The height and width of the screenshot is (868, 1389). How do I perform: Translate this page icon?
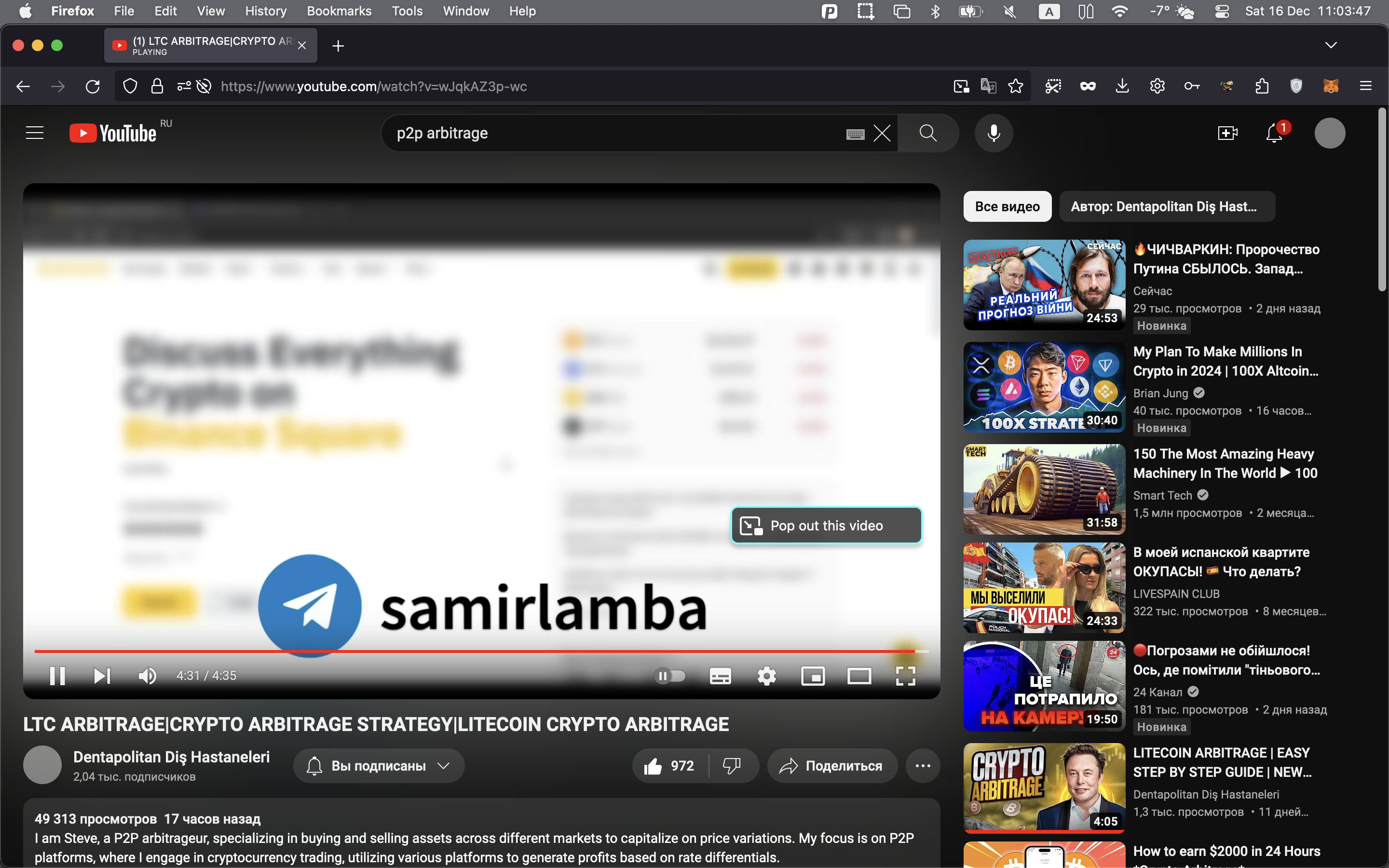[988, 86]
